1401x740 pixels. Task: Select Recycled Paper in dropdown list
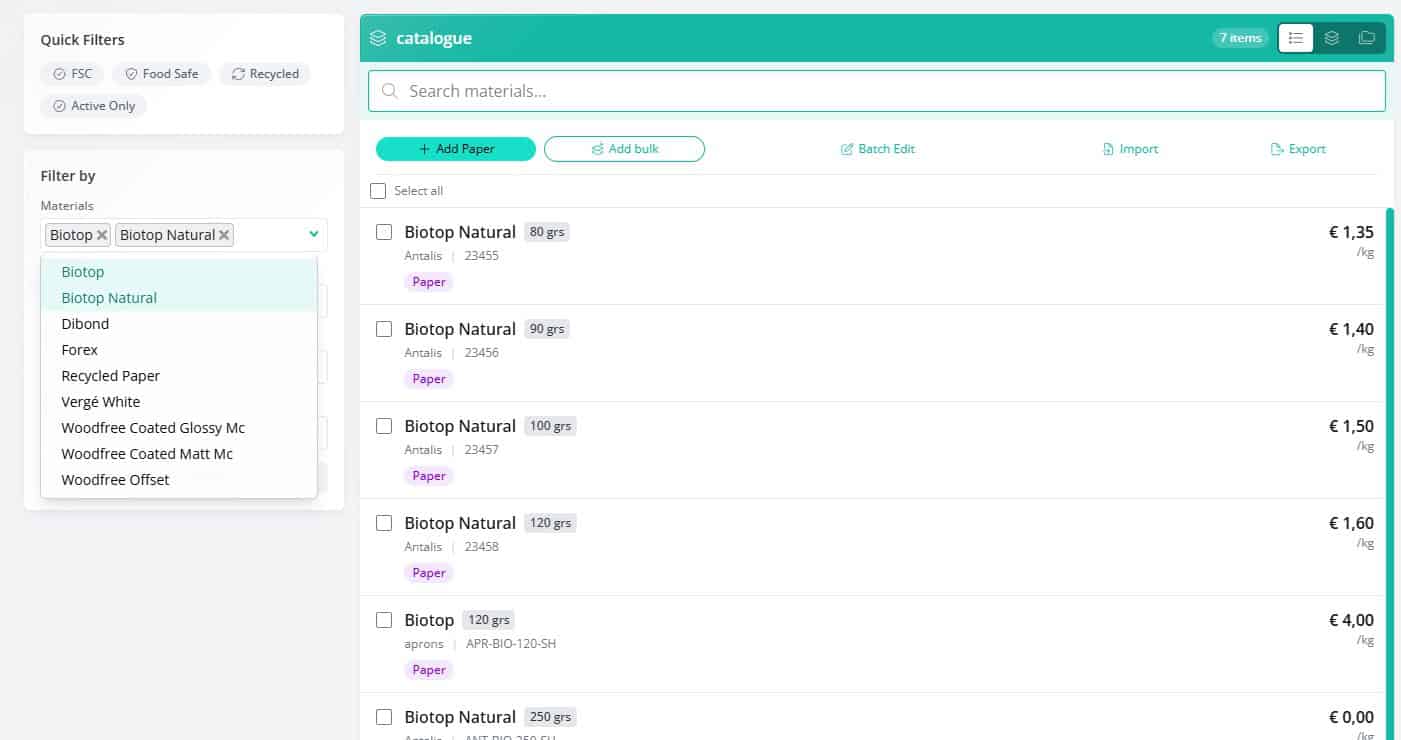111,376
